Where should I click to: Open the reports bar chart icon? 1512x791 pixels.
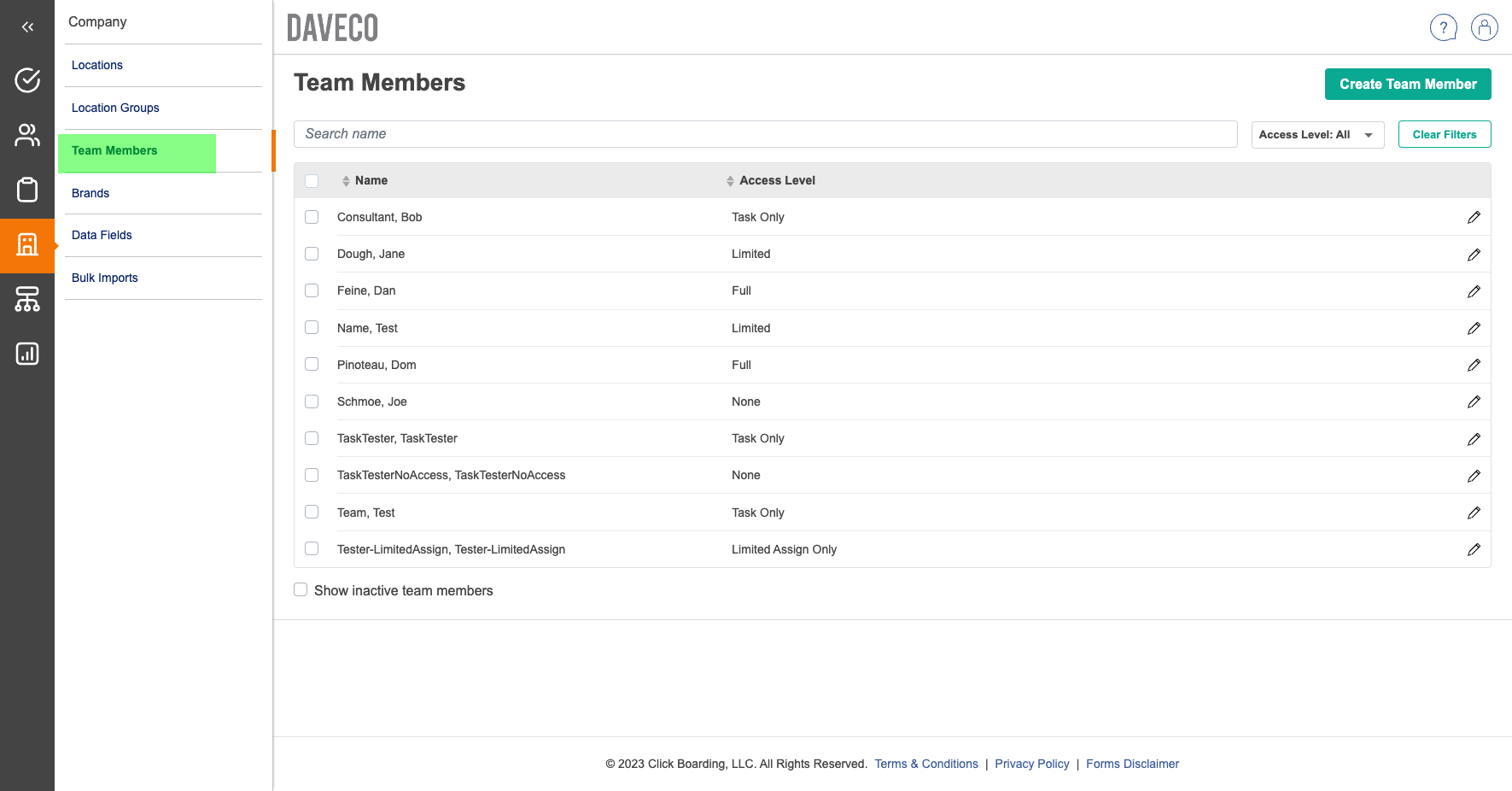coord(27,354)
